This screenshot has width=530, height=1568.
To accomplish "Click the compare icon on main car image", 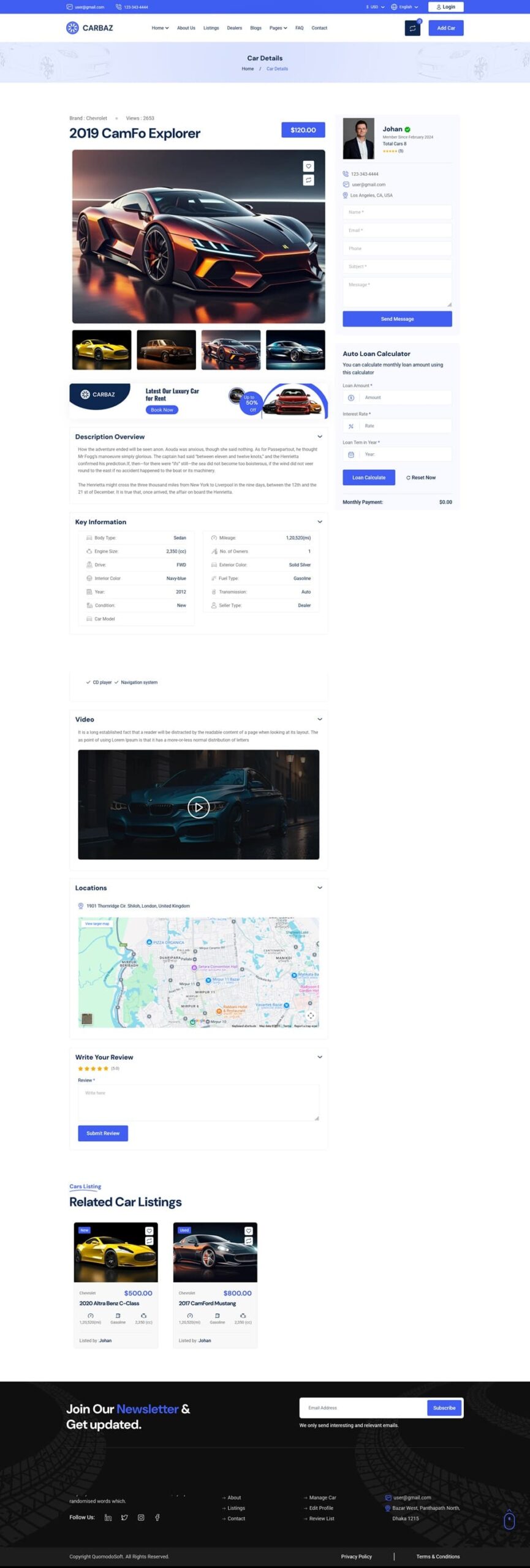I will tap(308, 180).
